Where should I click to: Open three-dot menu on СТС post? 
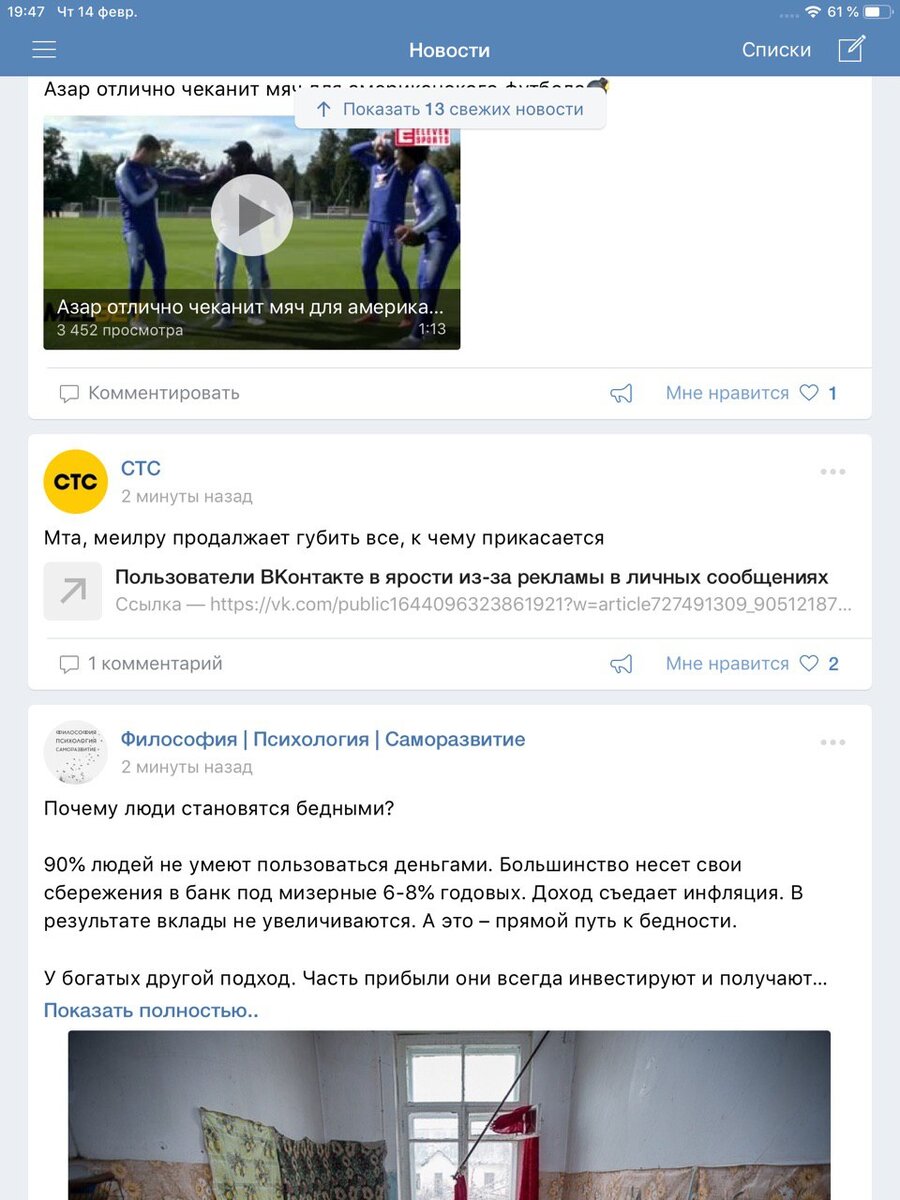pyautogui.click(x=833, y=472)
